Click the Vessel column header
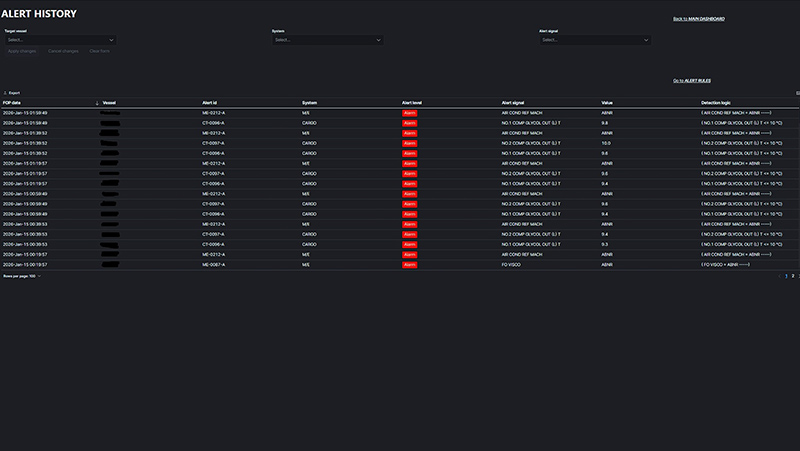 109,103
